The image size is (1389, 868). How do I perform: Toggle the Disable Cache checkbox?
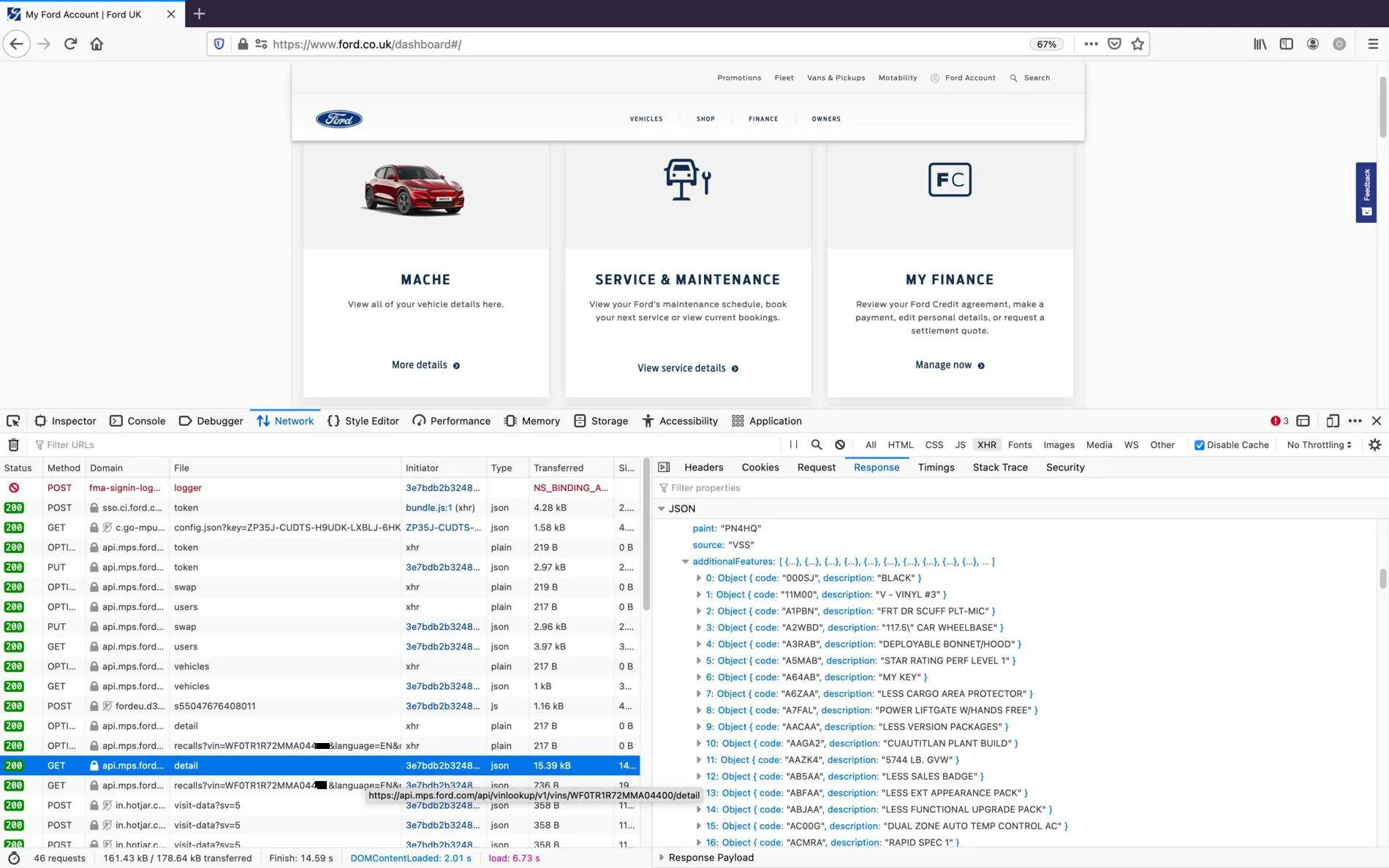1199,445
